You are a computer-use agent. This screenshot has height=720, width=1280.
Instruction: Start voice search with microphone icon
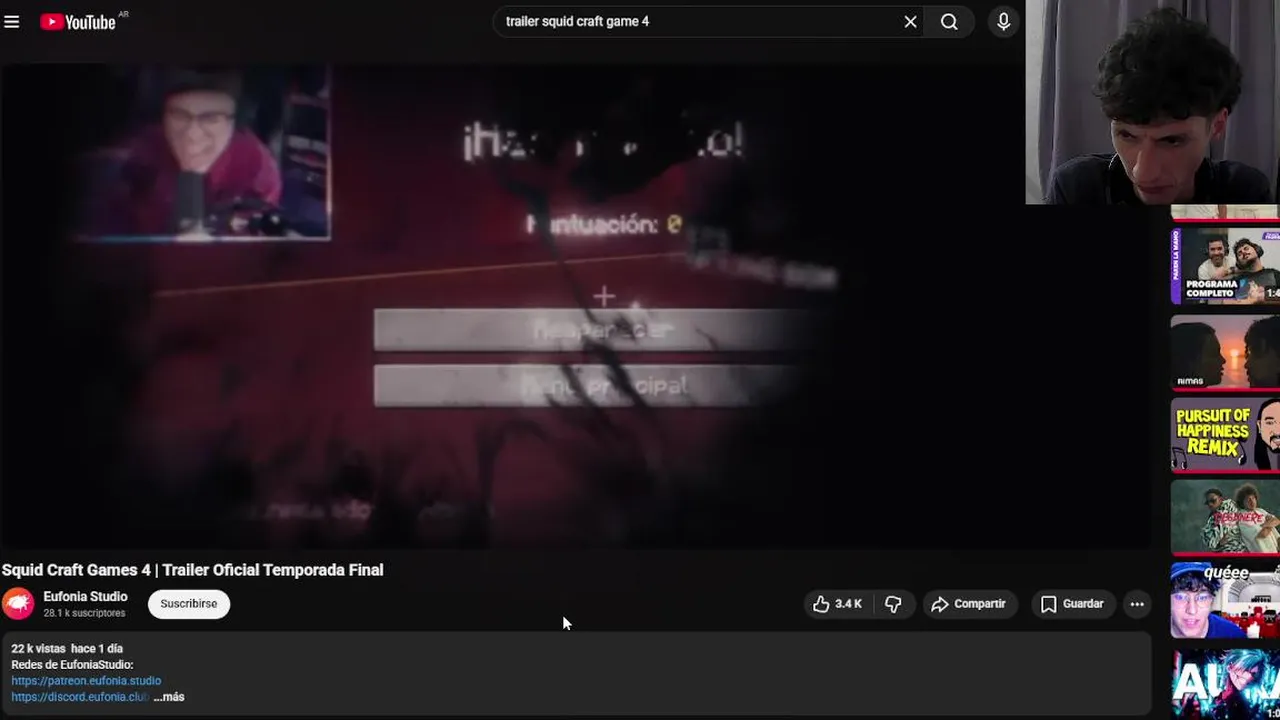pyautogui.click(x=1003, y=21)
